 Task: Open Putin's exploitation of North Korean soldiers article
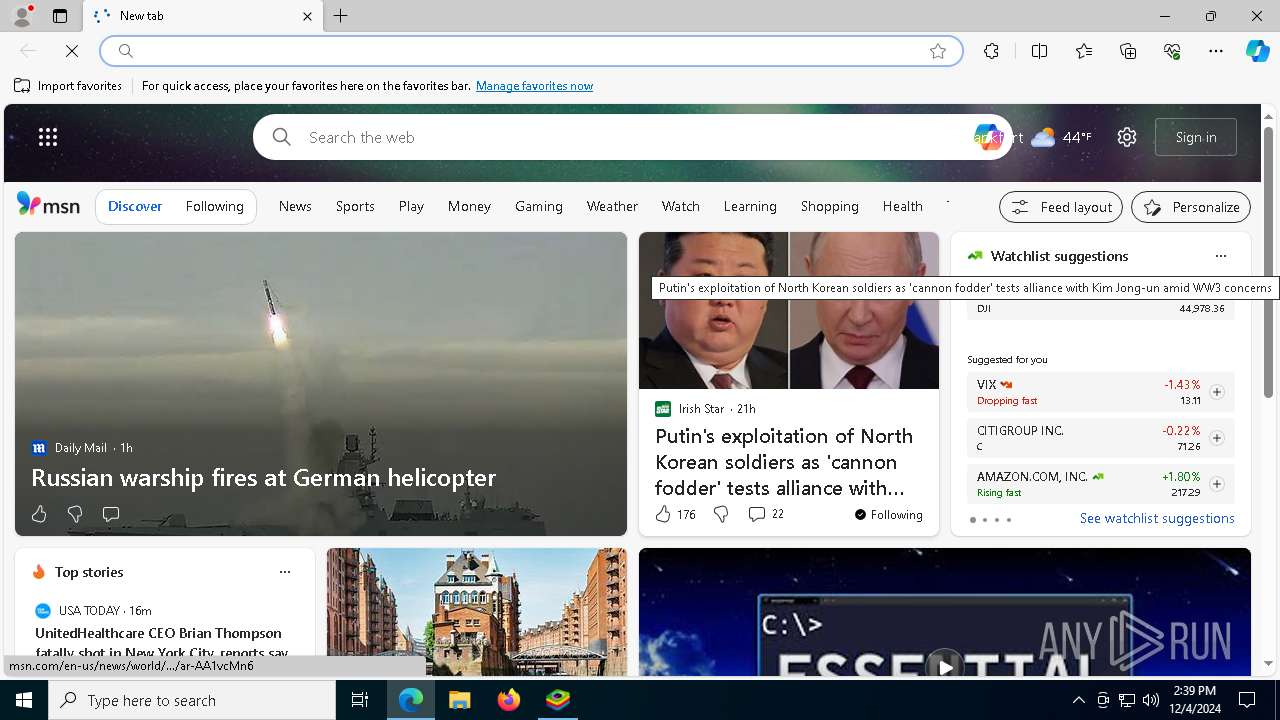(784, 462)
